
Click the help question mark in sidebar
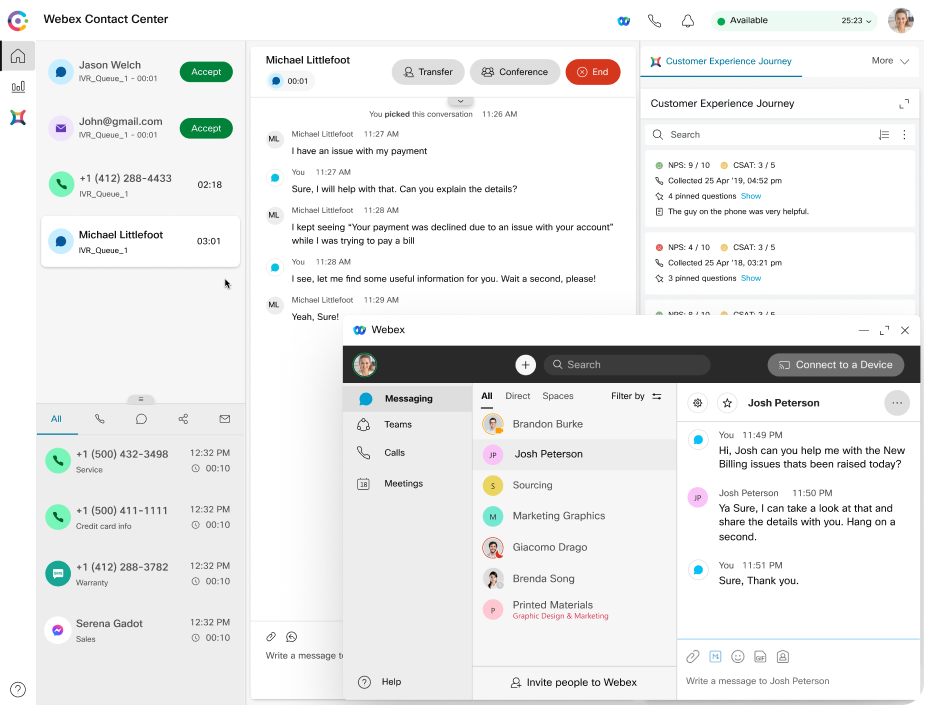(18, 689)
